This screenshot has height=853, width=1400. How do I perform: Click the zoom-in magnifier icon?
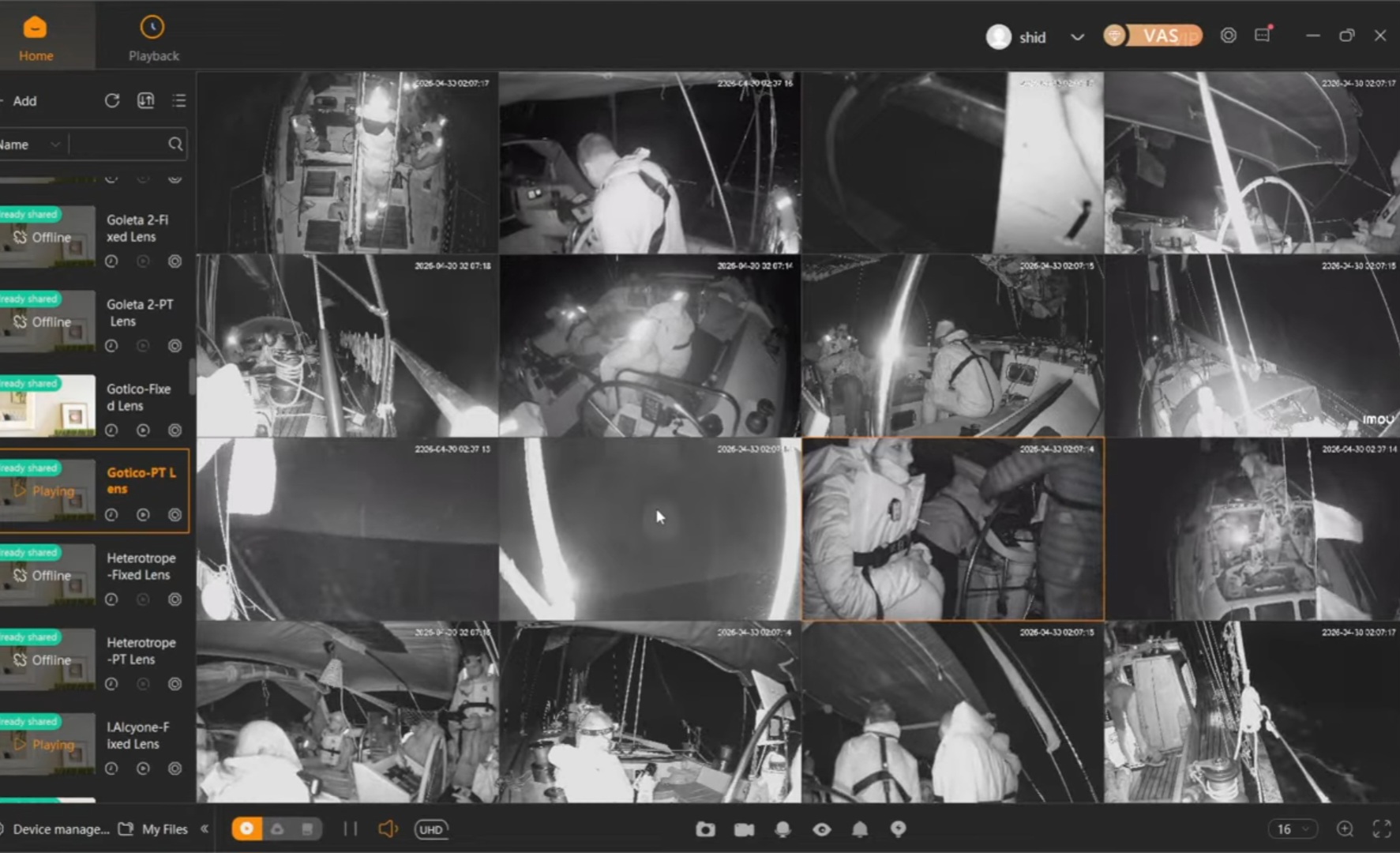point(1345,829)
